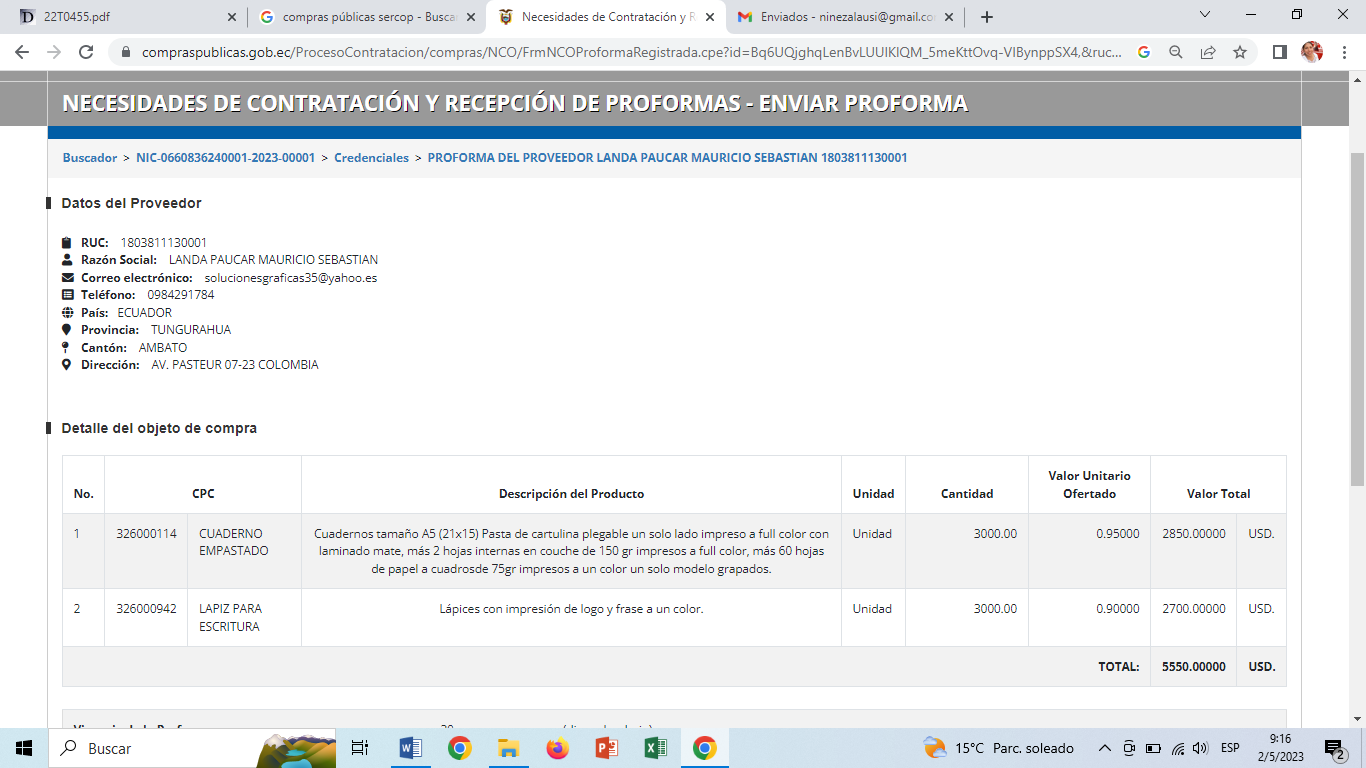Click the zoom magnifier icon in address bar
This screenshot has height=768, width=1366.
tap(1176, 52)
